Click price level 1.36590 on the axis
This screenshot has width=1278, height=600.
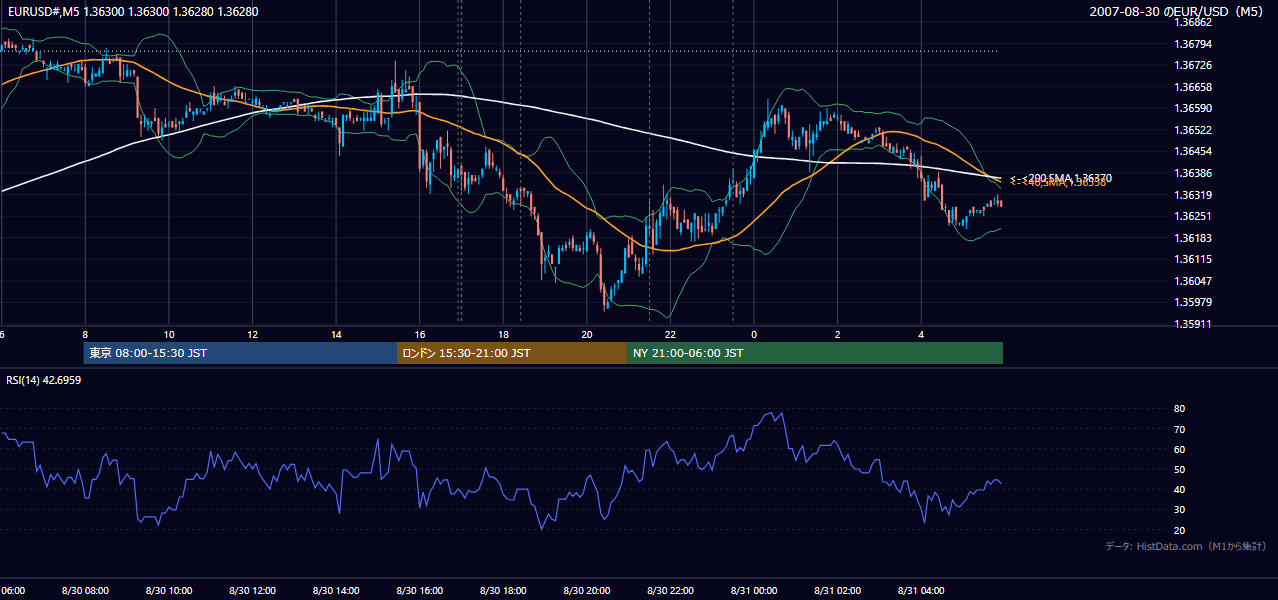1192,108
